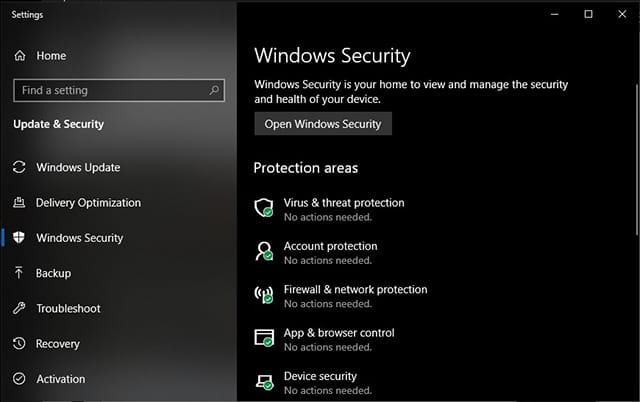
Task: Click the Find a setting search box
Action: [x=119, y=90]
